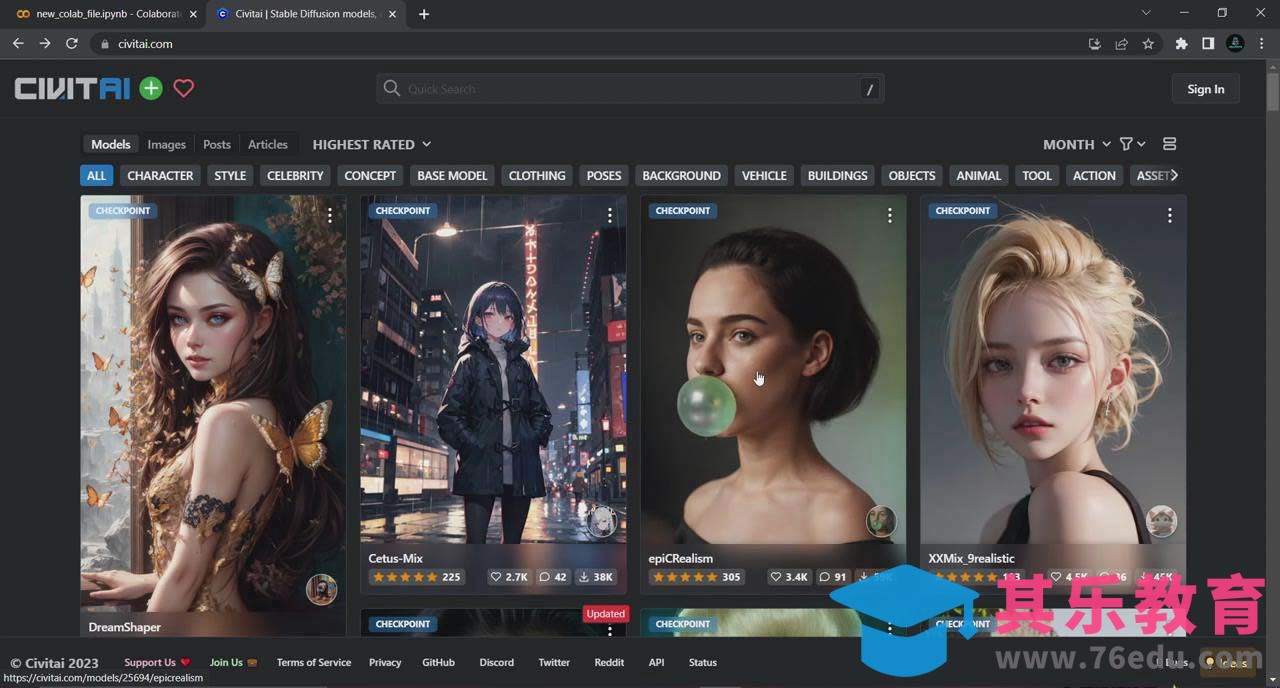Toggle the BASE MODEL category filter
This screenshot has width=1280, height=688.
click(452, 175)
